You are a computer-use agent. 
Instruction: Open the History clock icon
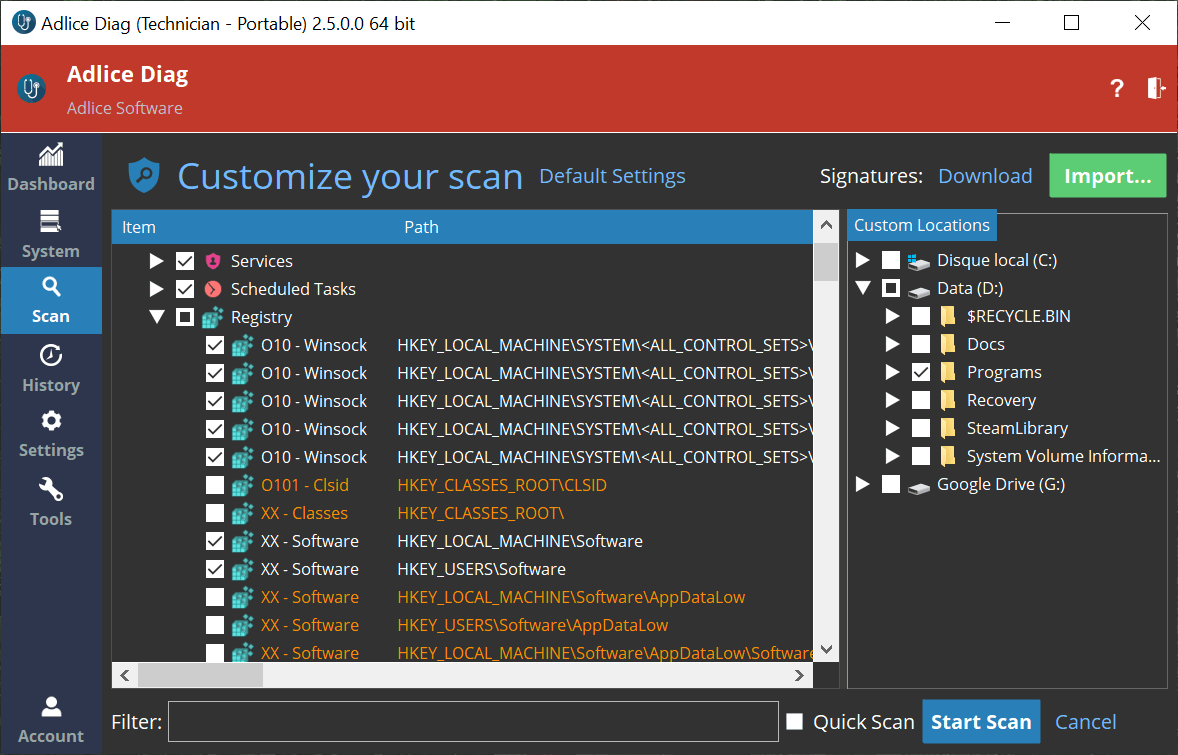[x=50, y=357]
